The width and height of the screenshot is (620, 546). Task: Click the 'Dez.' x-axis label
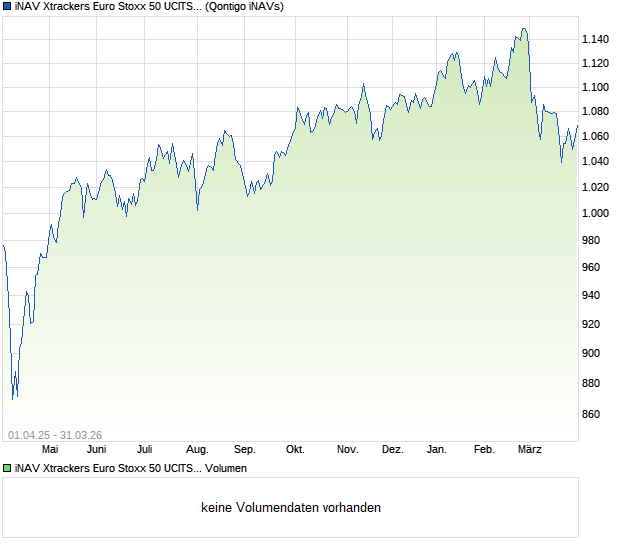tap(393, 450)
